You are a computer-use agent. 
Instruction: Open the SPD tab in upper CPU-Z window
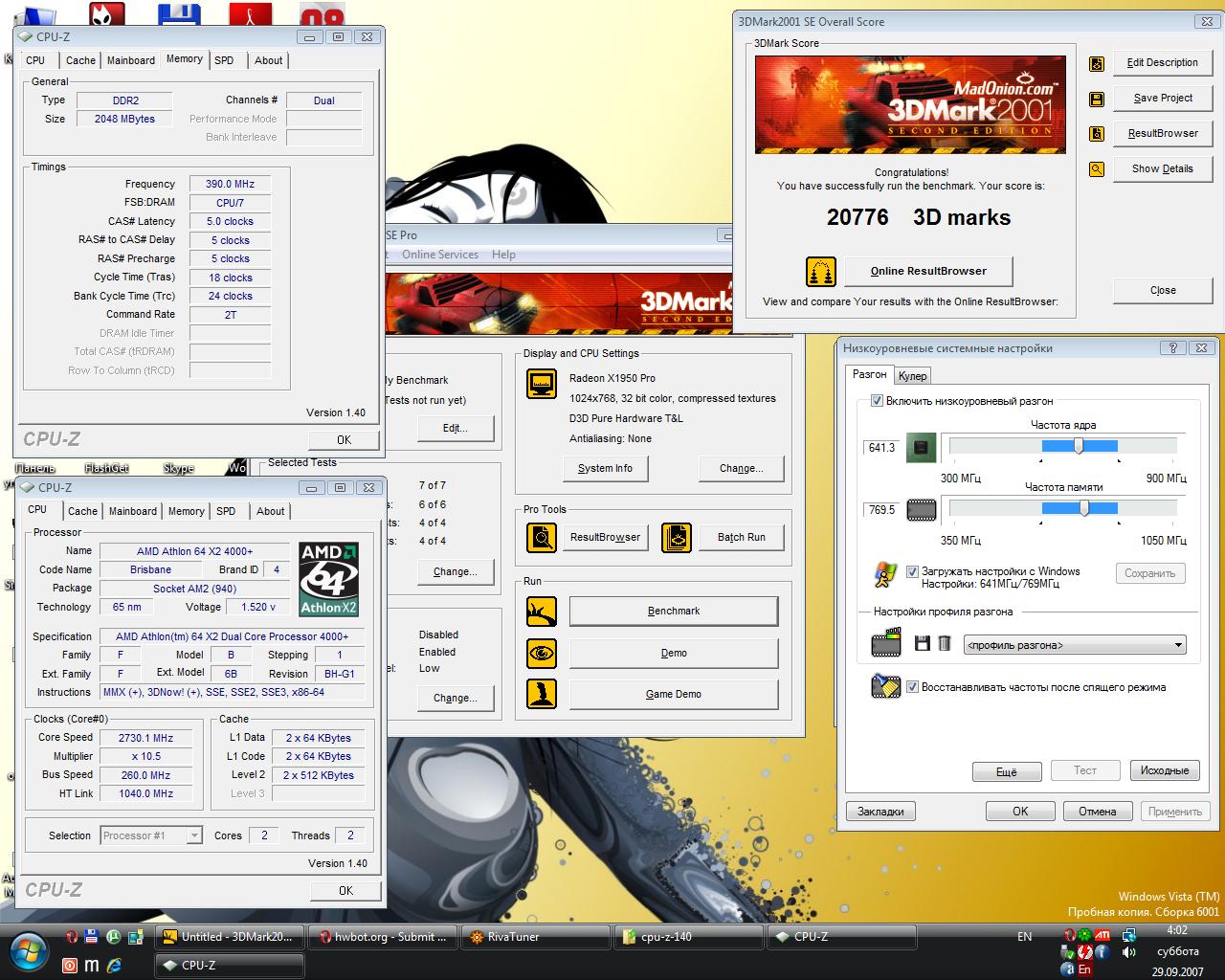224,60
